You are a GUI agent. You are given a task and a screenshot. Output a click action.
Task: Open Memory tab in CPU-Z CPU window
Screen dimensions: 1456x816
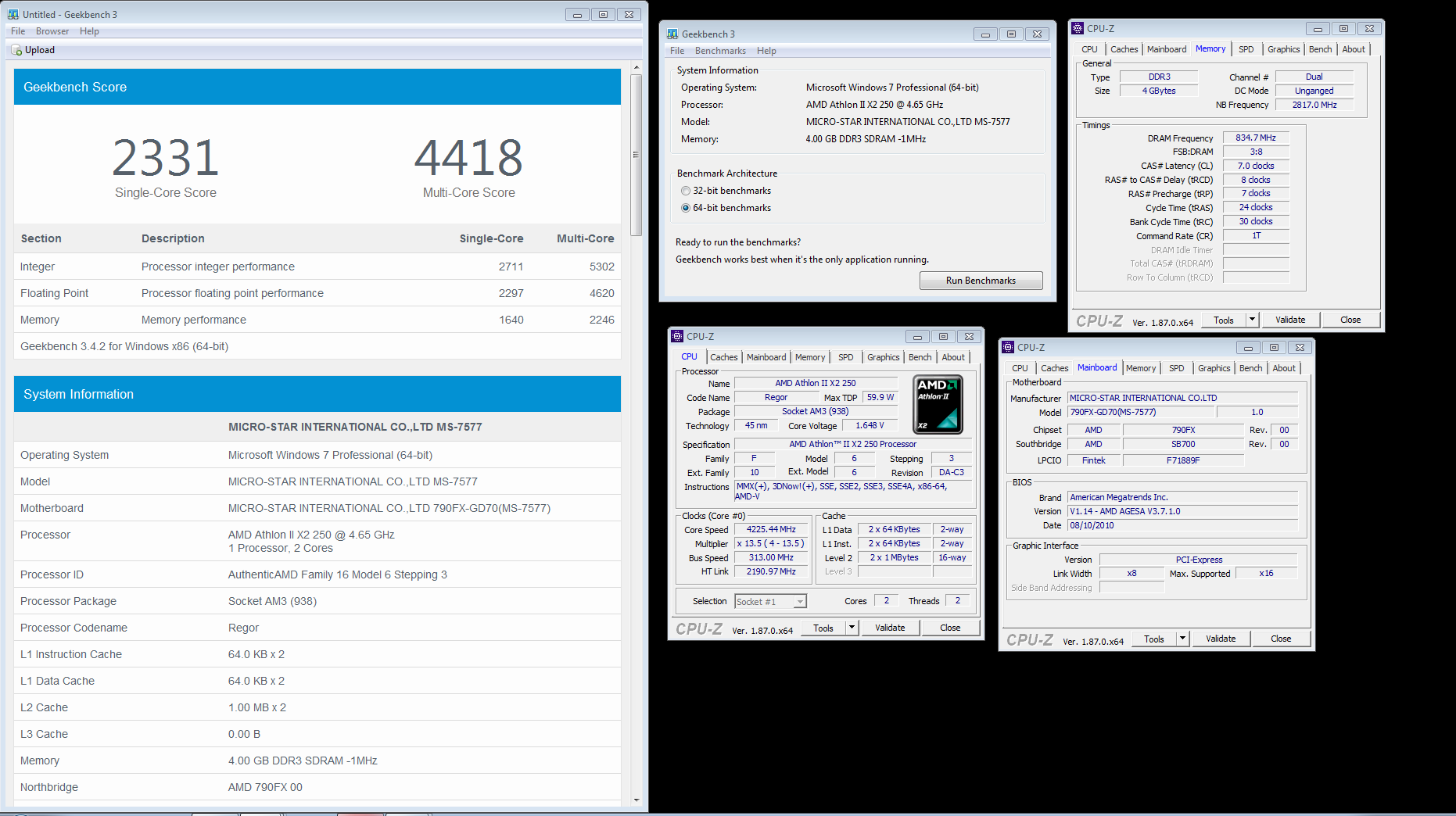(x=810, y=357)
